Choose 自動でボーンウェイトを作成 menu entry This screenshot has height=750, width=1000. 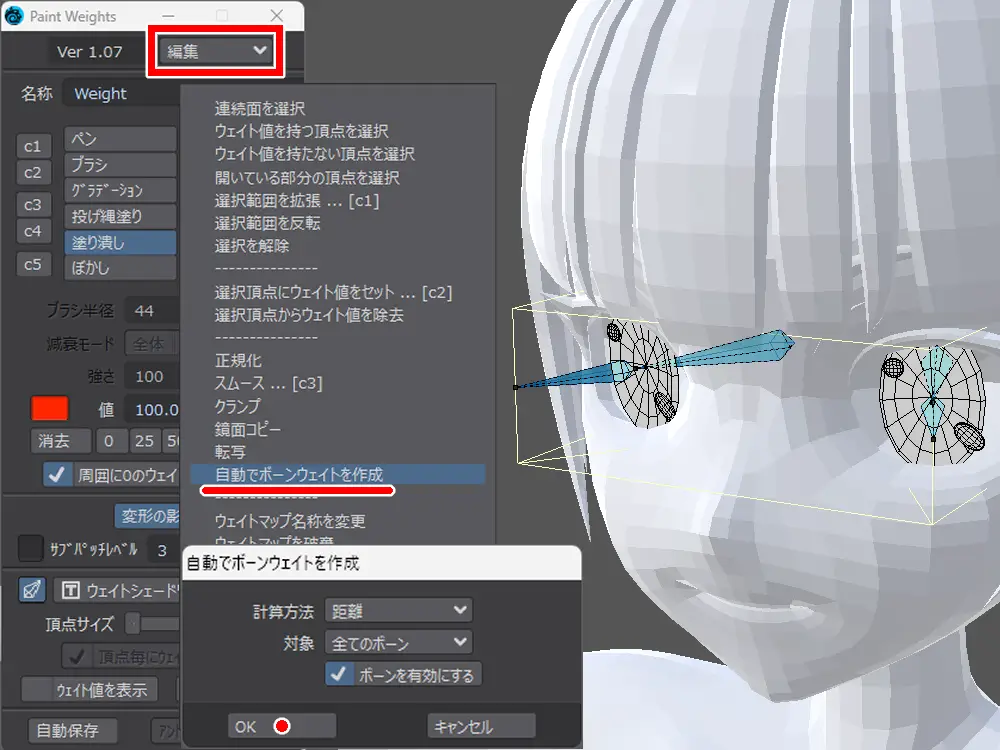point(299,474)
